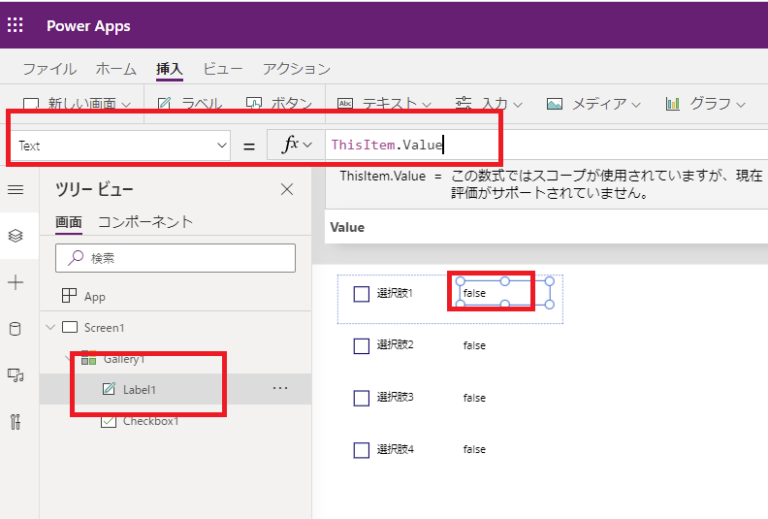
Task: Click the メディア picture icon in ribbon
Action: tap(554, 104)
